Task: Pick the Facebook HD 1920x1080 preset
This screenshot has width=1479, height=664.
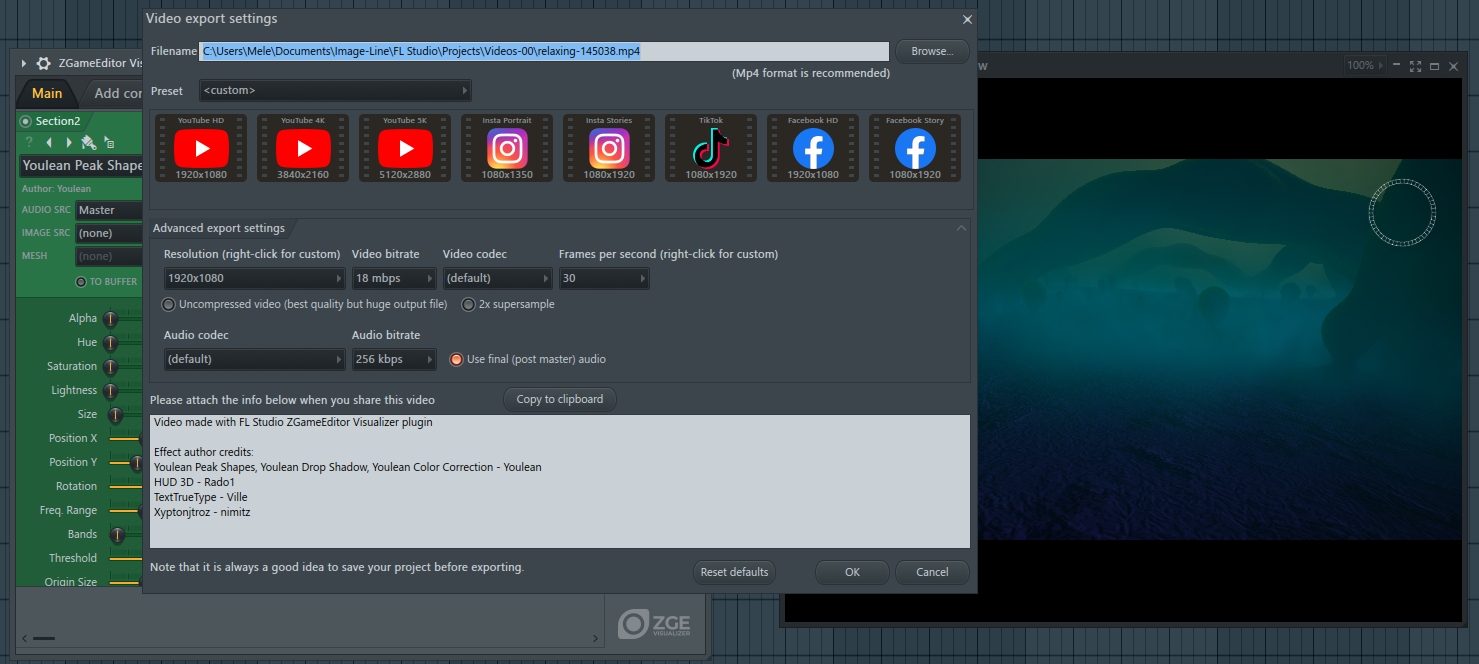Action: click(813, 148)
